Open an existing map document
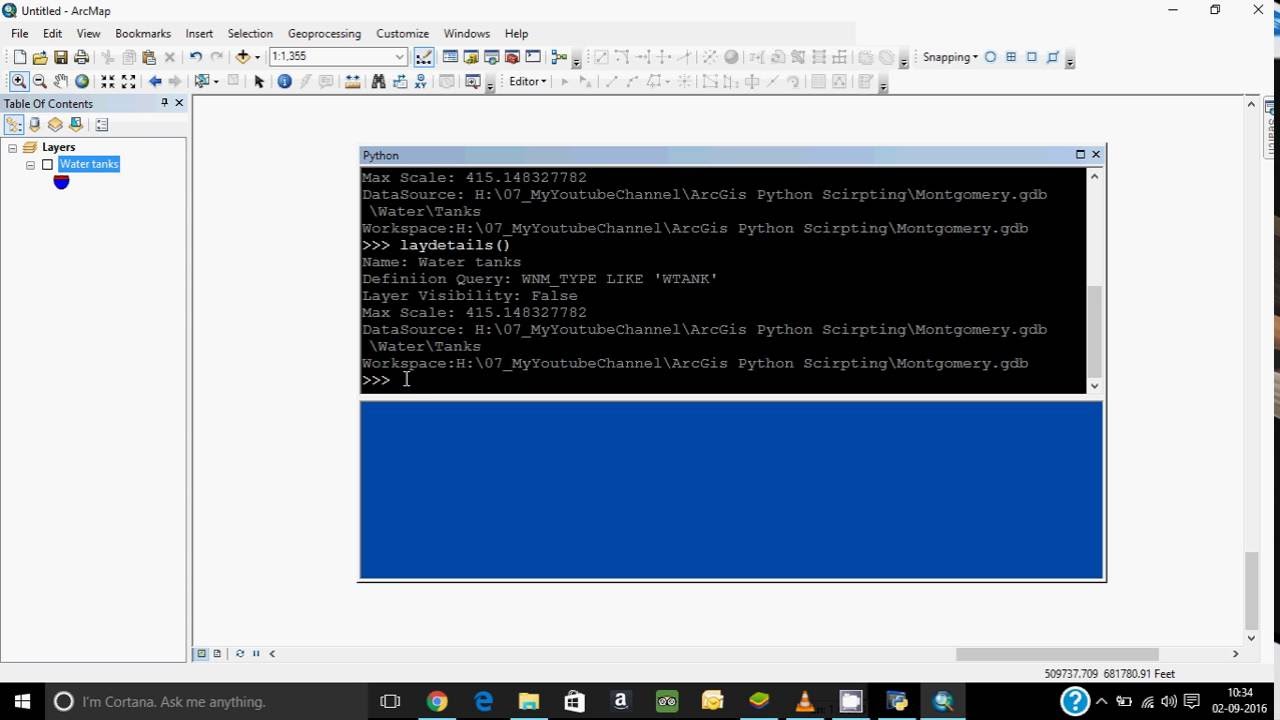Screen dimensions: 1280x720 [x=40, y=57]
